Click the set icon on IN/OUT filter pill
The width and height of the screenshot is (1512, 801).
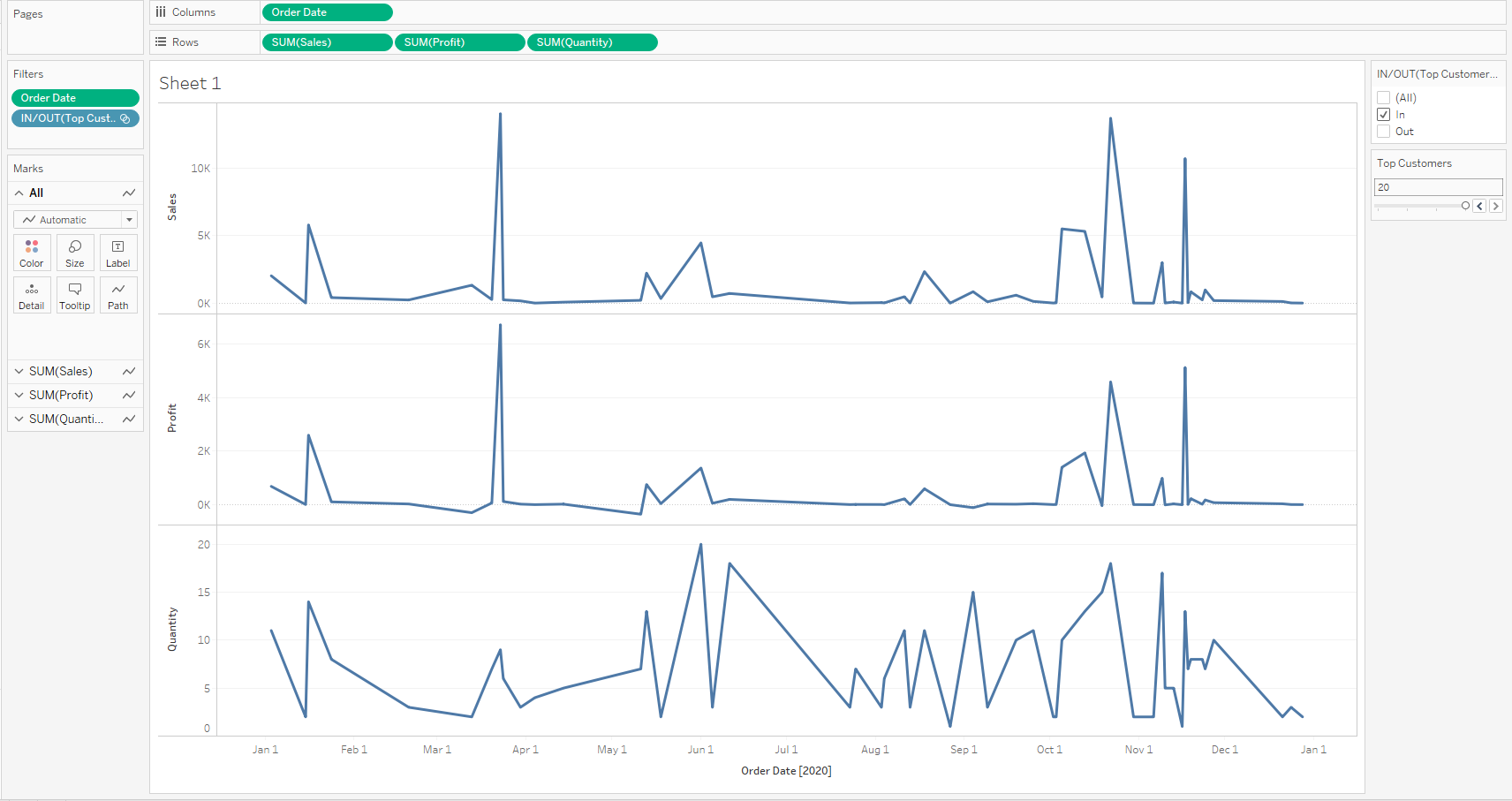point(125,118)
